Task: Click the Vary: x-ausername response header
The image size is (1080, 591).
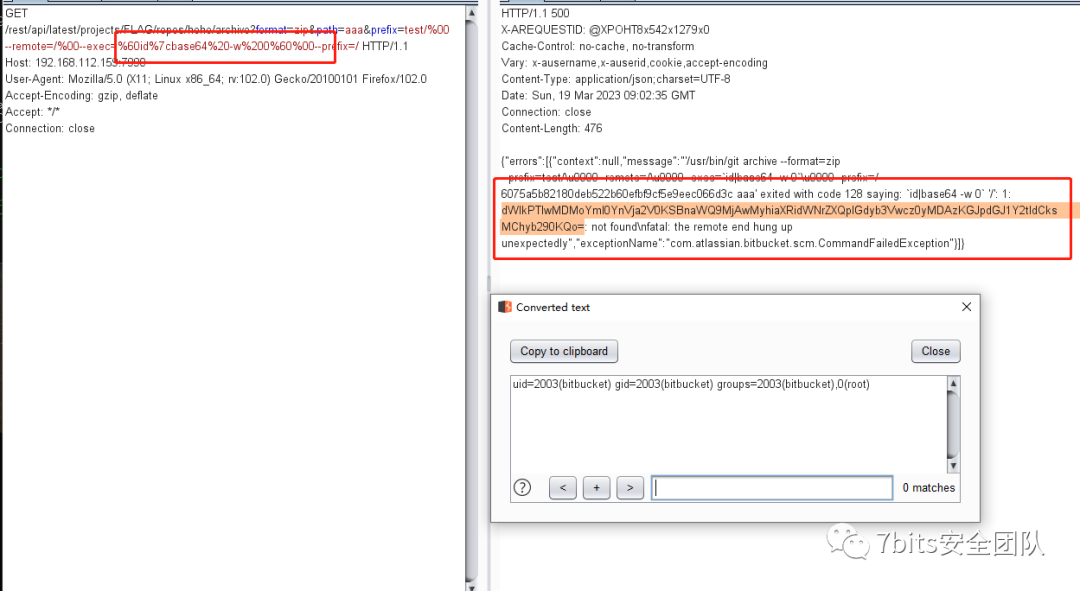Action: coord(634,63)
